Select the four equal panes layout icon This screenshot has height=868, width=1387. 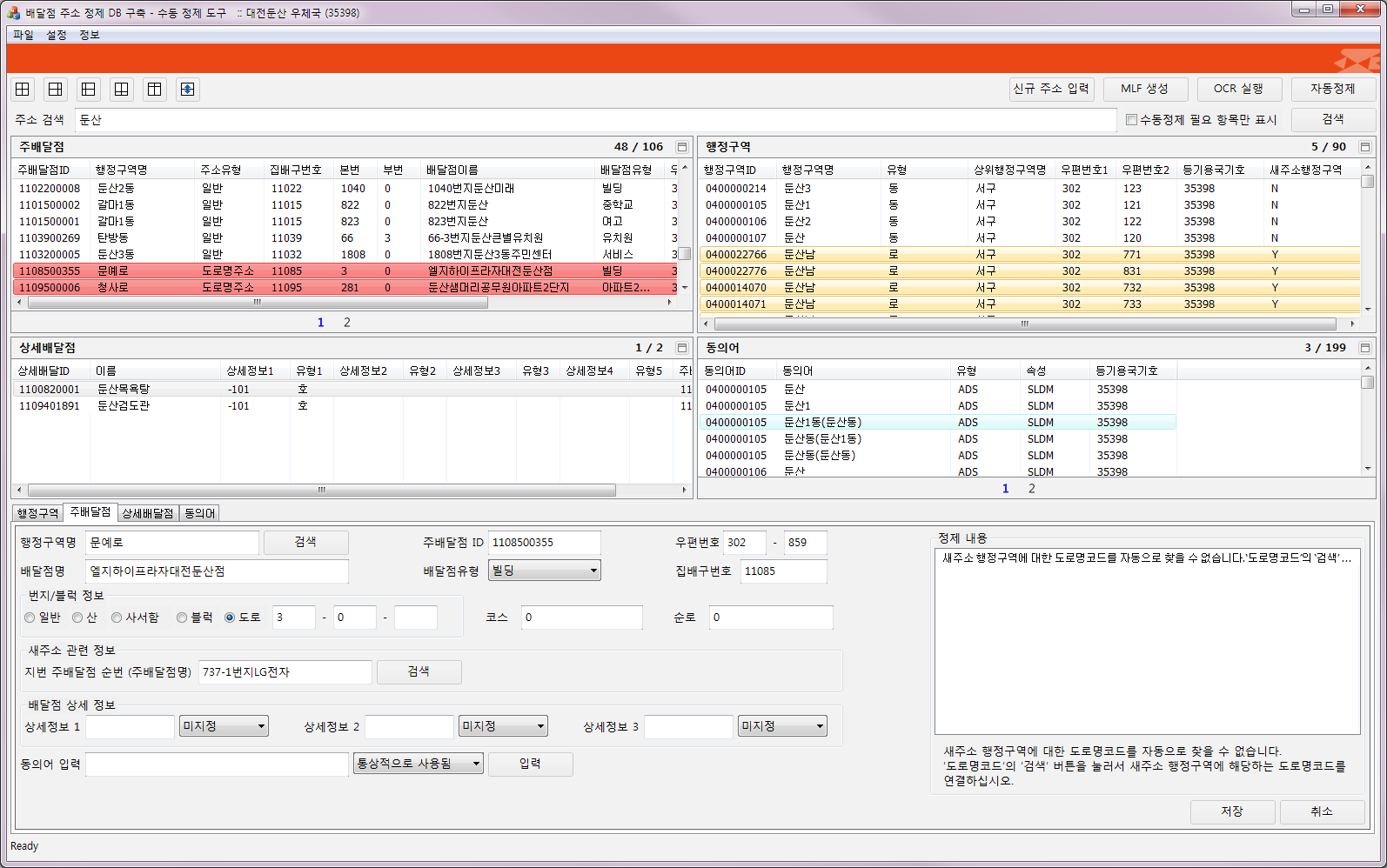(23, 90)
